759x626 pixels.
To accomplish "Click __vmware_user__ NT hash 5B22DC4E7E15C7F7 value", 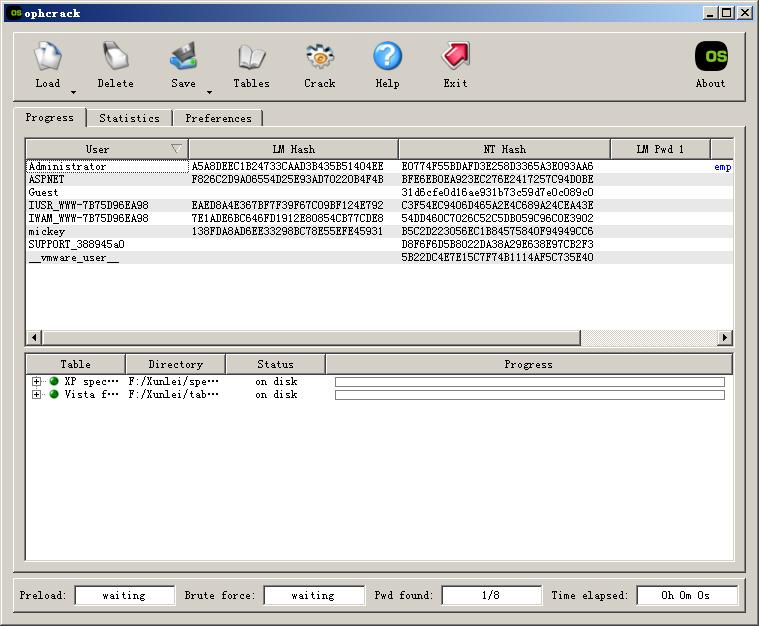I will pyautogui.click(x=497, y=258).
